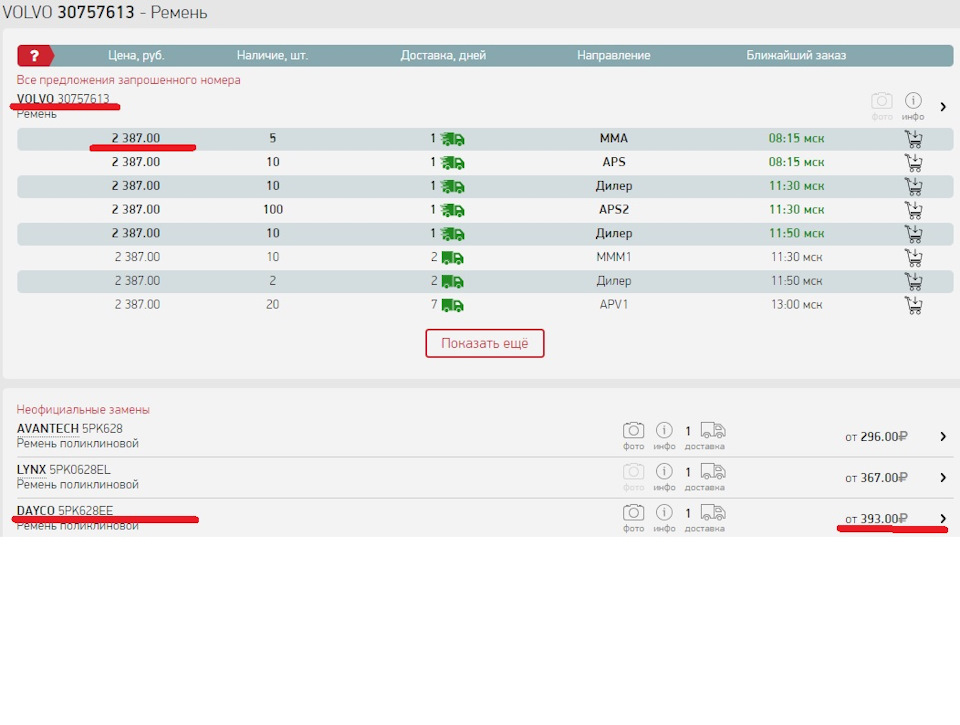Click delivery truck icon for DAYCO 5PK628EE
Image resolution: width=960 pixels, height=725 pixels.
point(712,512)
